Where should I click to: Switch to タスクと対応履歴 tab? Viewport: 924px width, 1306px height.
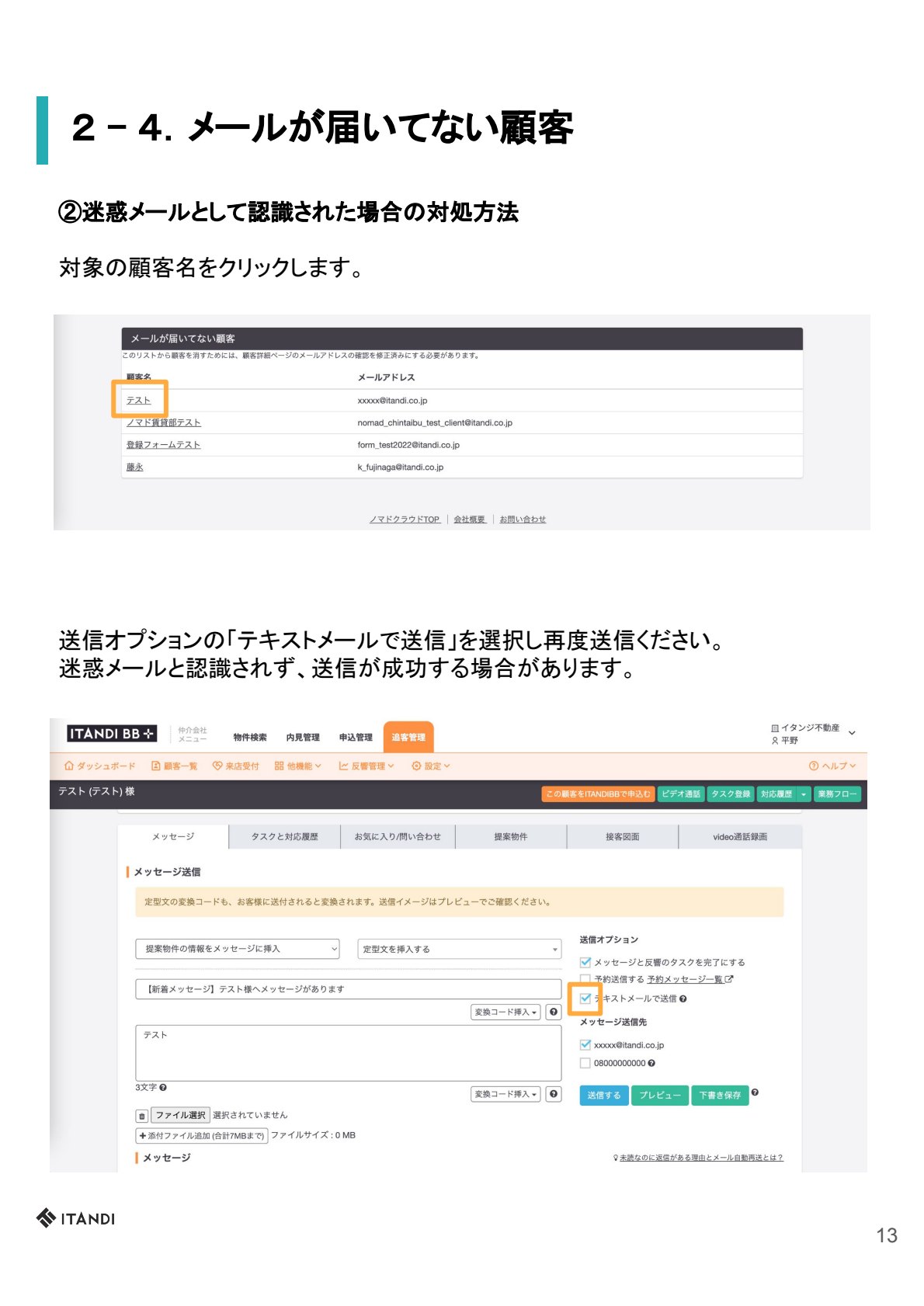[x=285, y=836]
